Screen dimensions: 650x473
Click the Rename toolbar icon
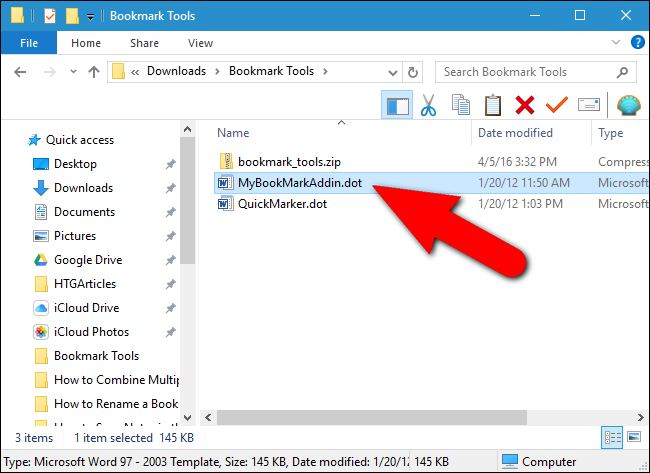pyautogui.click(x=589, y=104)
